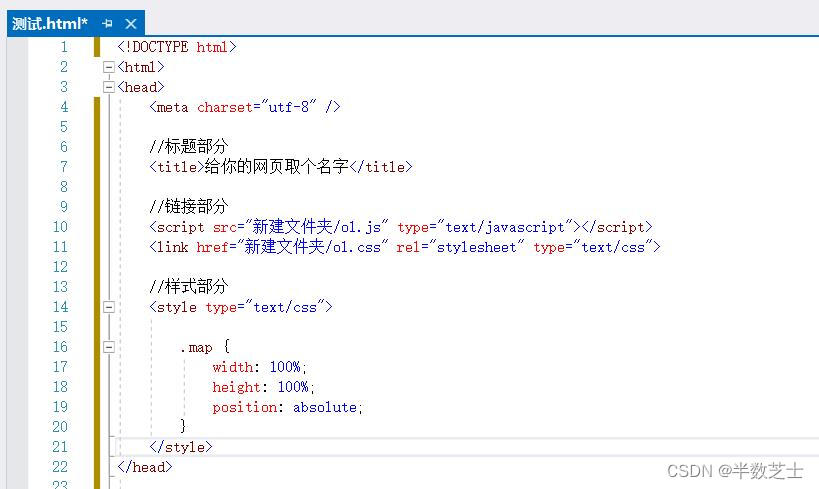819x489 pixels.
Task: Click the closing </head> tag
Action: (x=145, y=467)
